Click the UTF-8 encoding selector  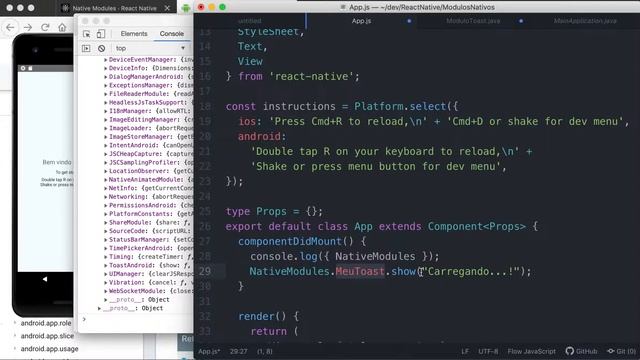coord(488,351)
